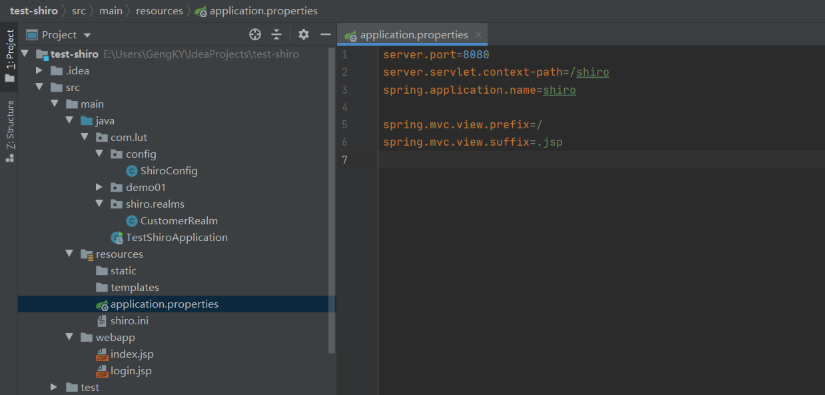This screenshot has height=395, width=825.
Task: Toggle the Structure tool window
Action: click(9, 131)
